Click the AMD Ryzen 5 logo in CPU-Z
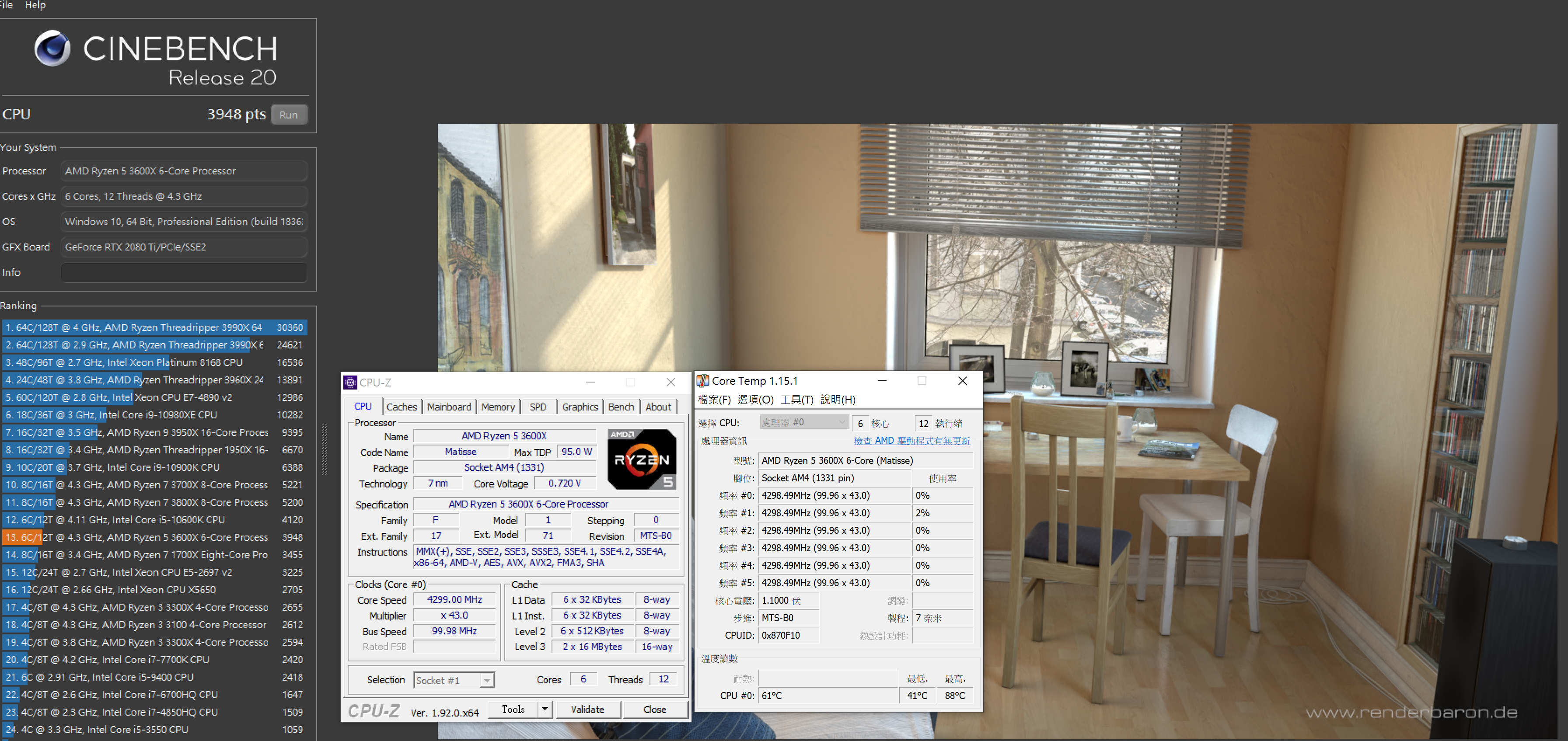The width and height of the screenshot is (1568, 741). pos(642,459)
